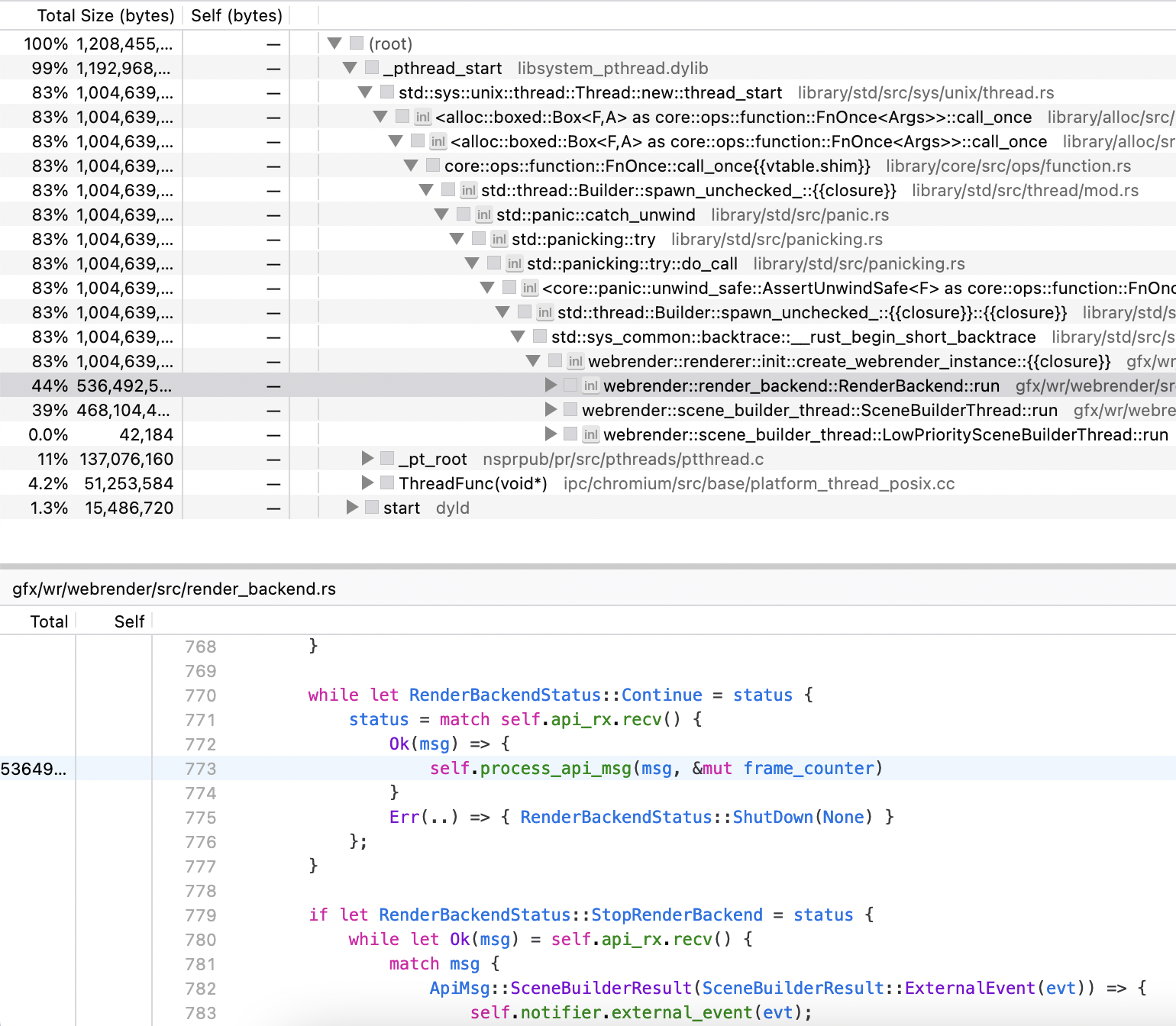Click the self.process_api_msg code line
Screen dimensions: 1176x1026
pos(656,768)
